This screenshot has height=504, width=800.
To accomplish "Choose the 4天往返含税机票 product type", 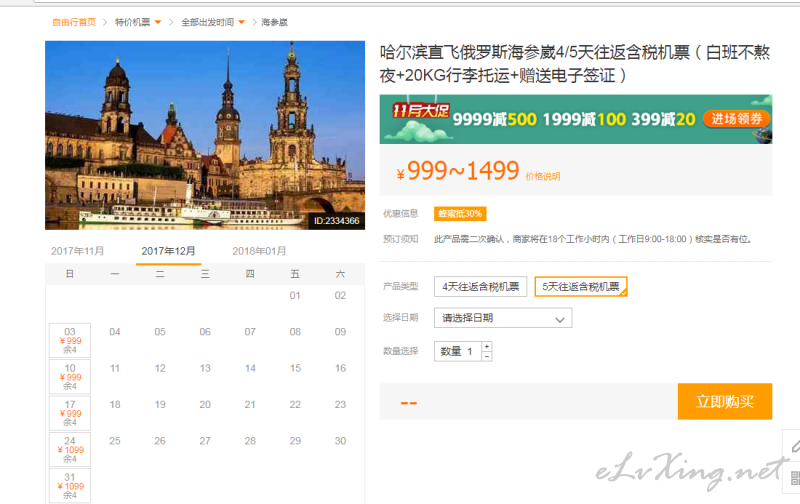I will [x=481, y=287].
